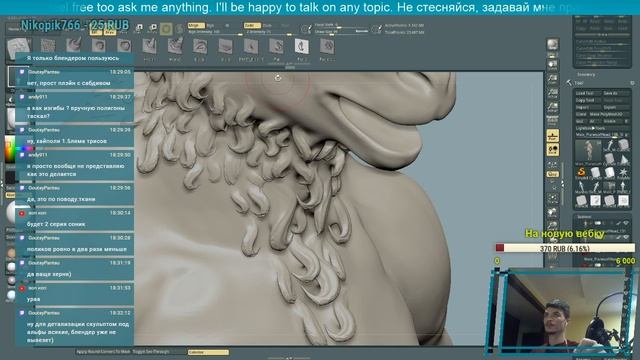Select the large current tool figure thumbnail
This screenshot has height=360, width=640.
pyautogui.click(x=588, y=151)
